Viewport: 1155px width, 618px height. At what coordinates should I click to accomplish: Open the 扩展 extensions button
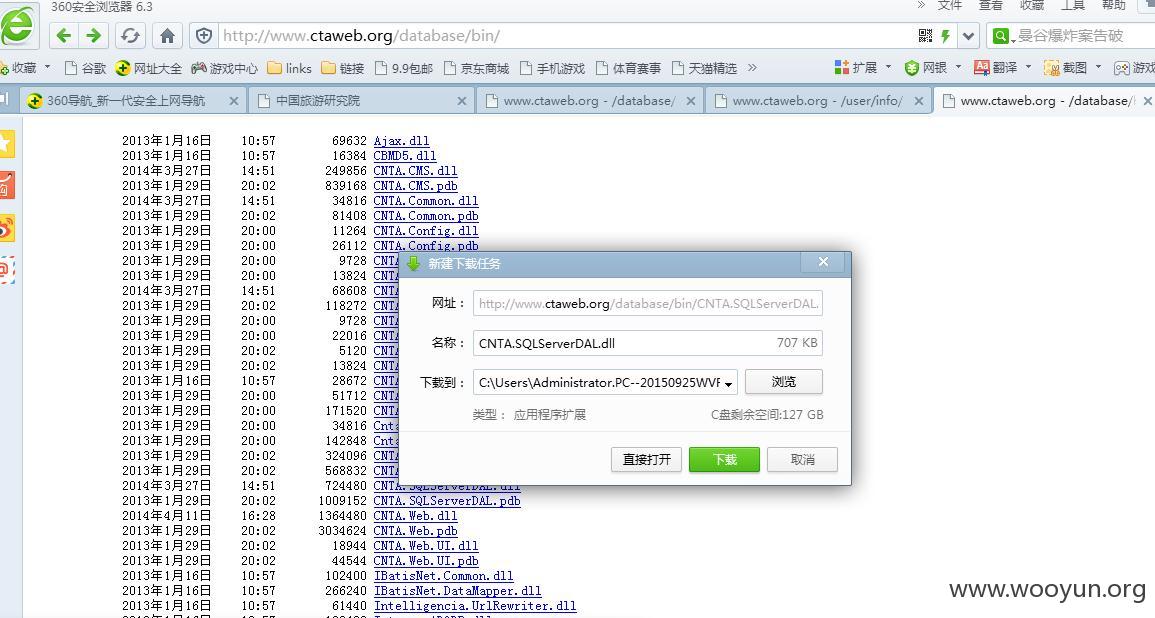pos(856,68)
